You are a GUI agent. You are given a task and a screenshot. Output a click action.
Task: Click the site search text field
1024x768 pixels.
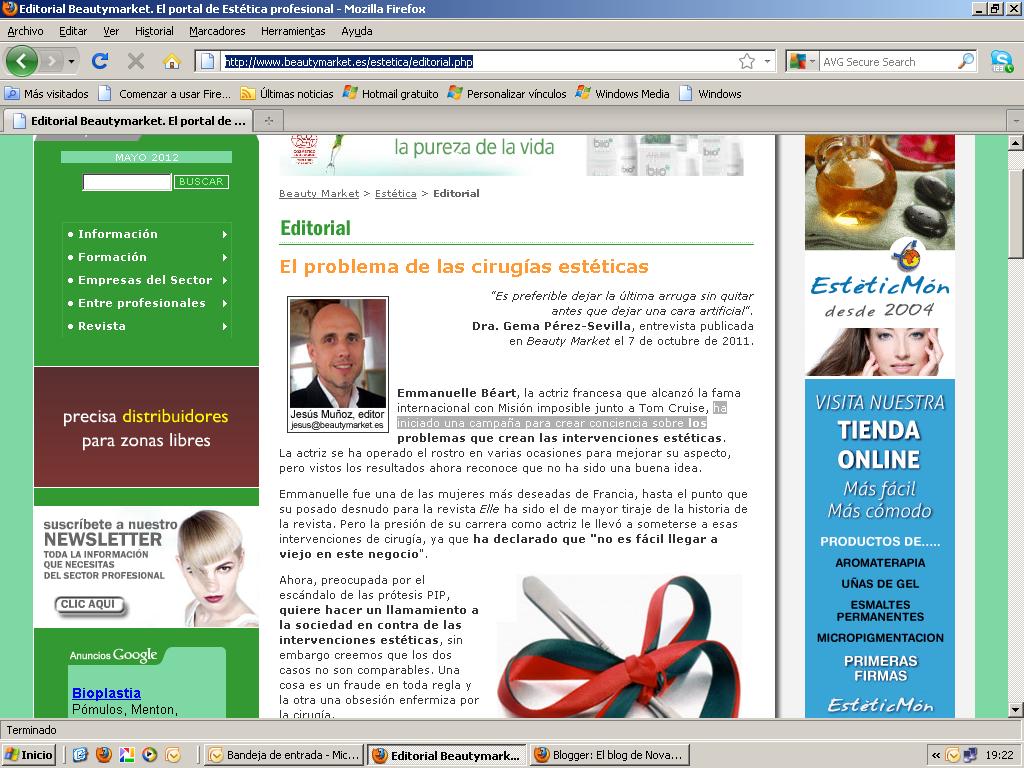pyautogui.click(x=127, y=182)
